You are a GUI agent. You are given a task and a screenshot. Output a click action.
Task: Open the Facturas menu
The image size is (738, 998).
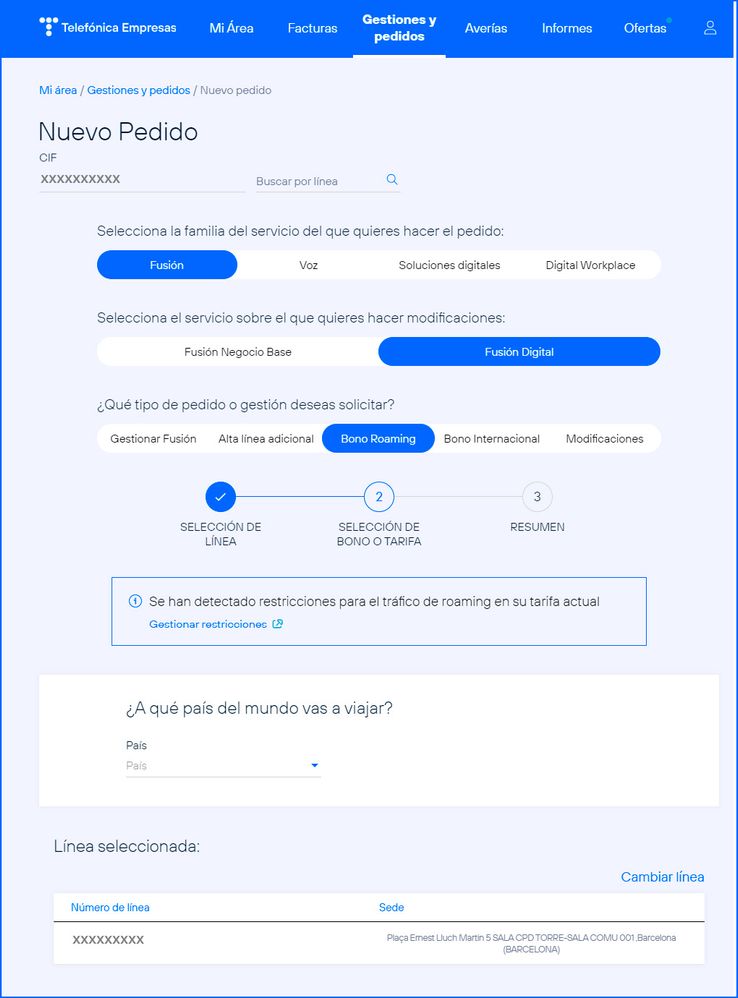312,28
